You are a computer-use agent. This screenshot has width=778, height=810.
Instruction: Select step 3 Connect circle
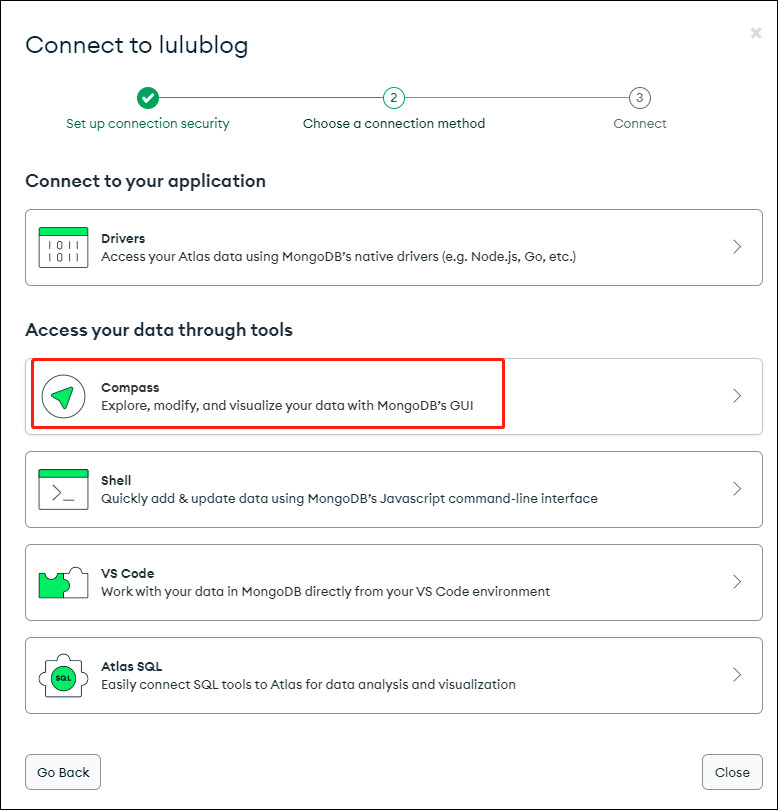[640, 98]
